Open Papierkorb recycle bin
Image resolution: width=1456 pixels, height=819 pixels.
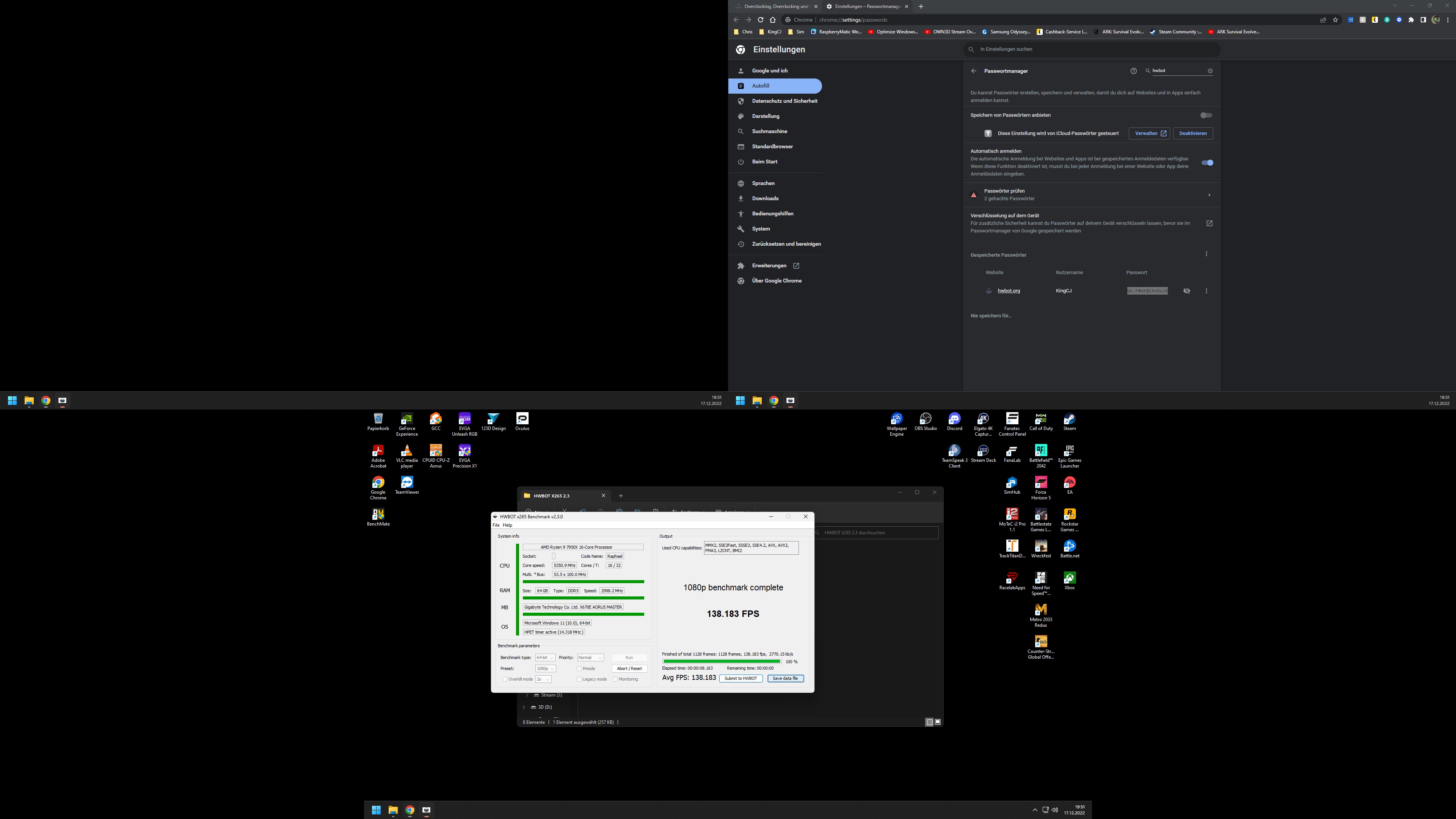[x=378, y=421]
